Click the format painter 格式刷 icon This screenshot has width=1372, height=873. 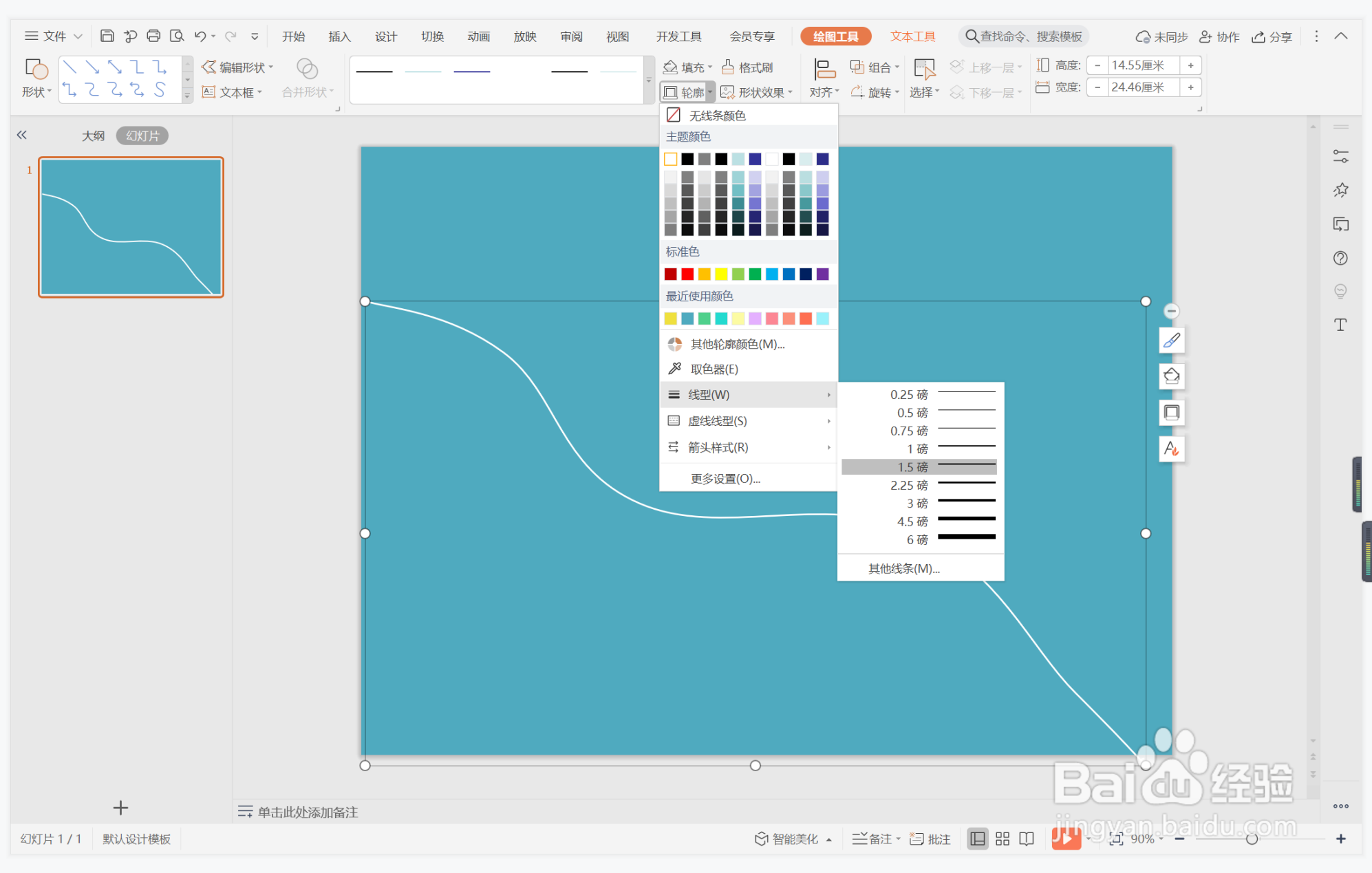(727, 67)
